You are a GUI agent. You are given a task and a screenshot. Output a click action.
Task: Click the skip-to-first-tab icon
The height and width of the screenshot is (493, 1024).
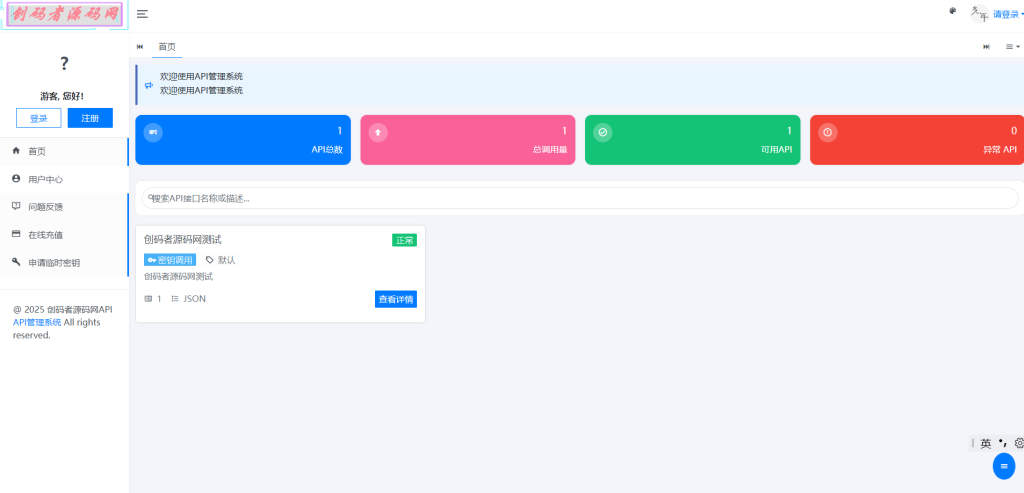click(x=140, y=47)
